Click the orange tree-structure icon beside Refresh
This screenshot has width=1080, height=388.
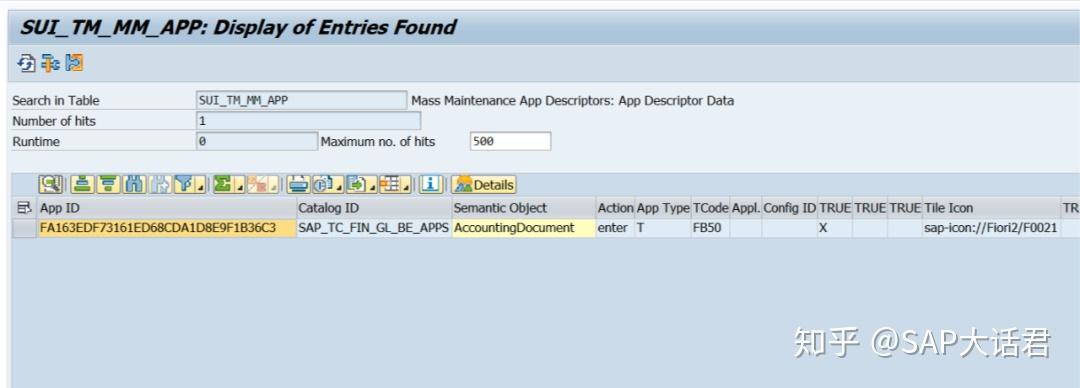coord(50,63)
